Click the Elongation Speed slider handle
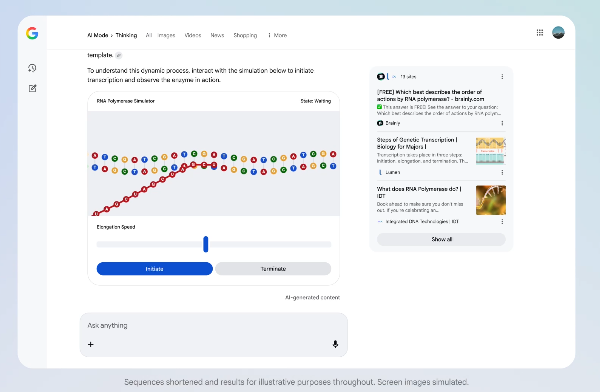 206,244
